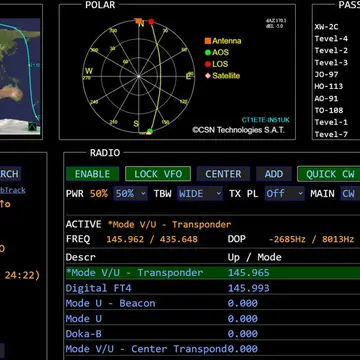This screenshot has height=360, width=360.
Task: Select the *Mode V/U - Transponder row
Action: [213, 273]
